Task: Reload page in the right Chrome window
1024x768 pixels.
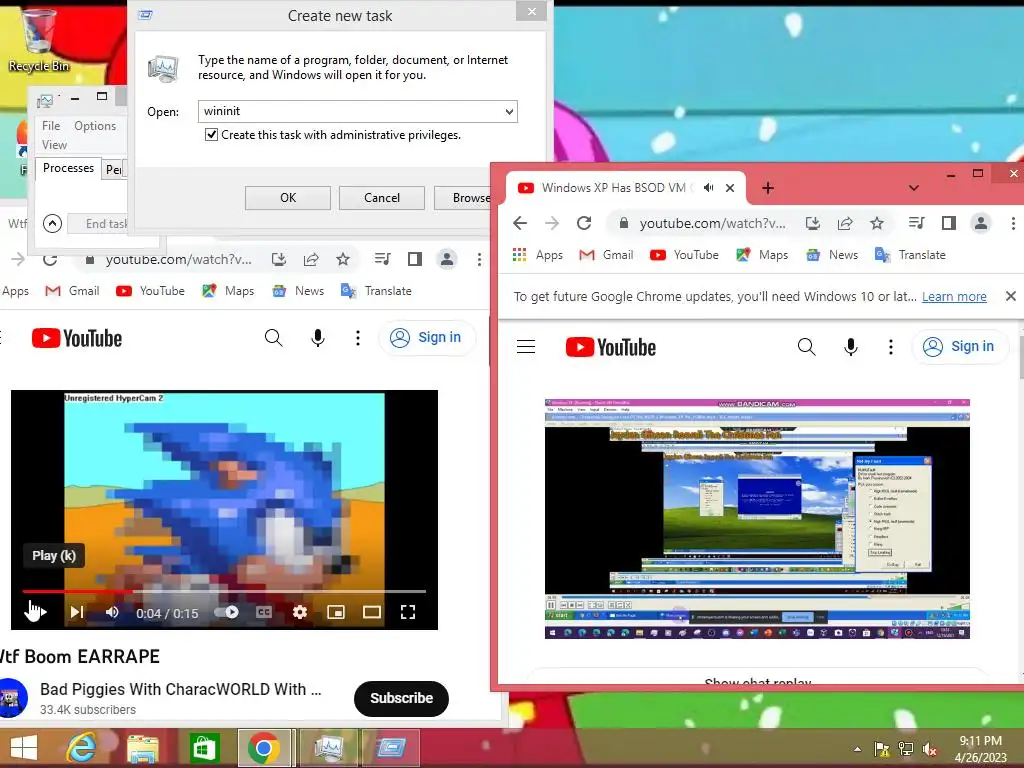Action: (584, 223)
